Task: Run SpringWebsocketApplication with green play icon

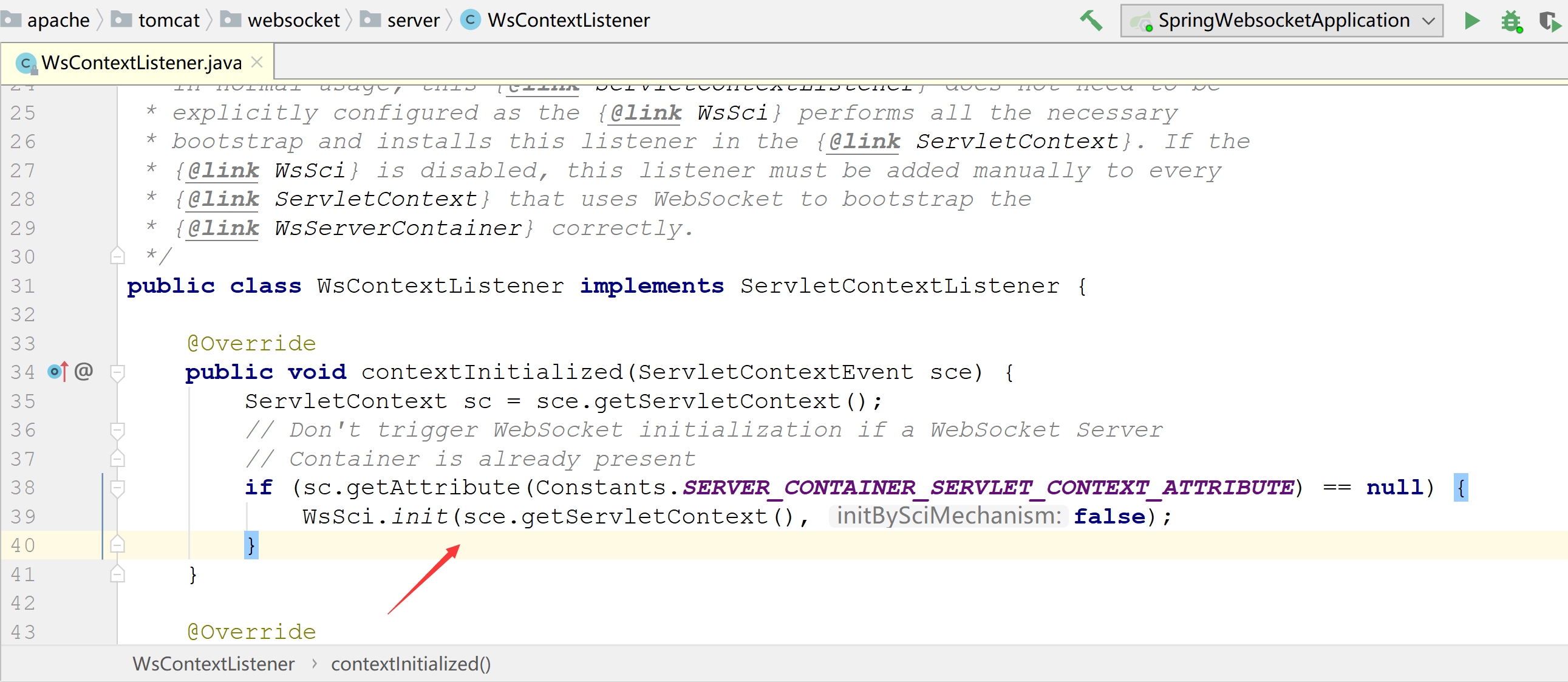Action: 1472,21
